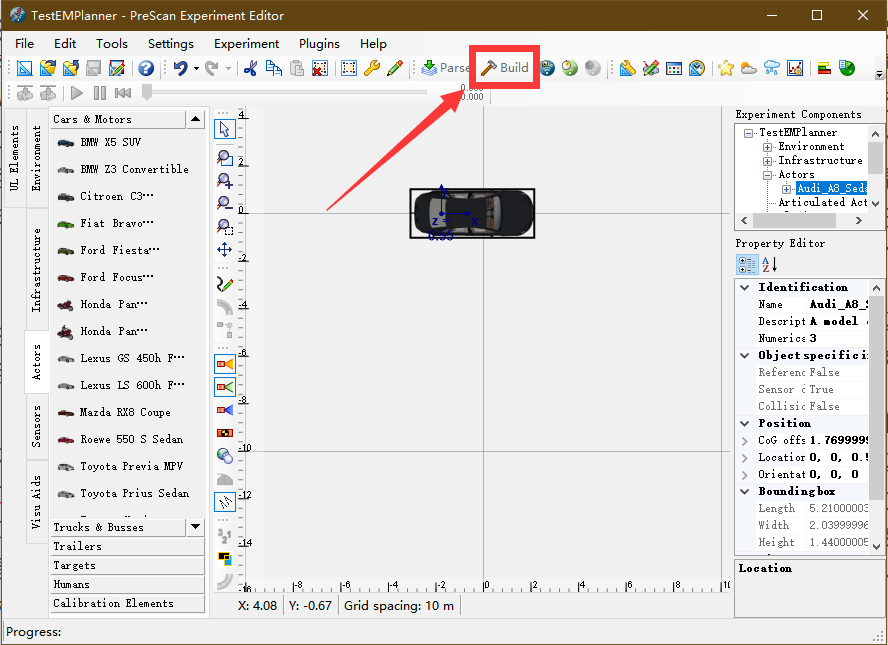
Task: Click the Help question mark icon
Action: (146, 68)
